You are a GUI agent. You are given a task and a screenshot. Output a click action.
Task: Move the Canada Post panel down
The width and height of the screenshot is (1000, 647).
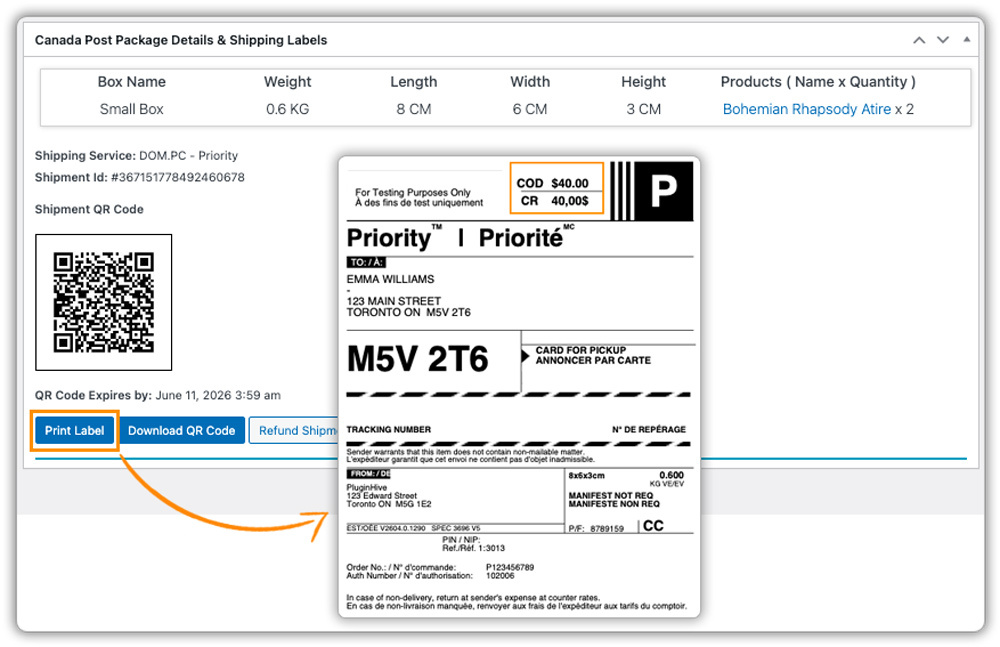pyautogui.click(x=943, y=40)
